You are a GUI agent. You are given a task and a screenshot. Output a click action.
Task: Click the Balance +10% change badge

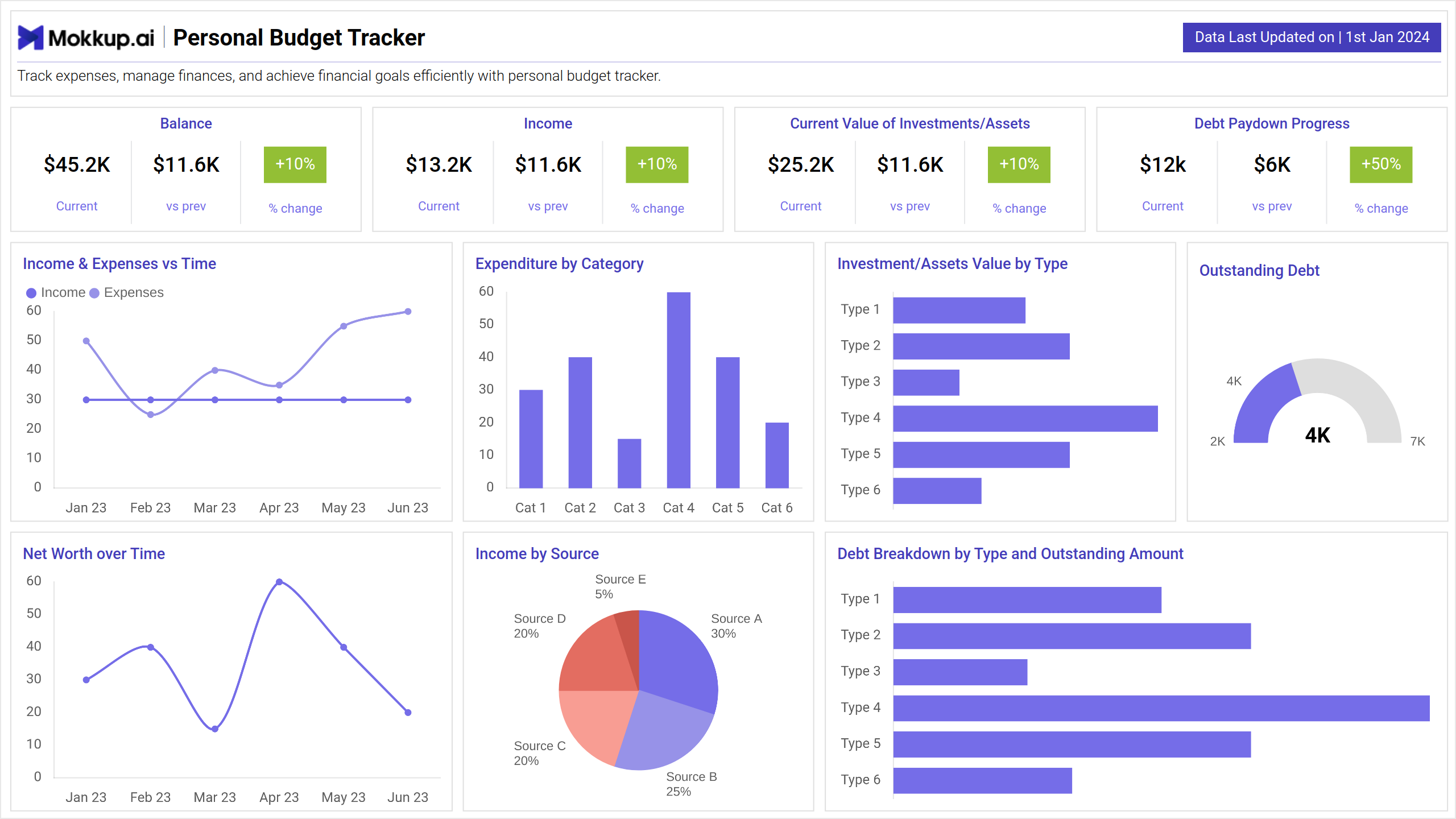(x=295, y=164)
